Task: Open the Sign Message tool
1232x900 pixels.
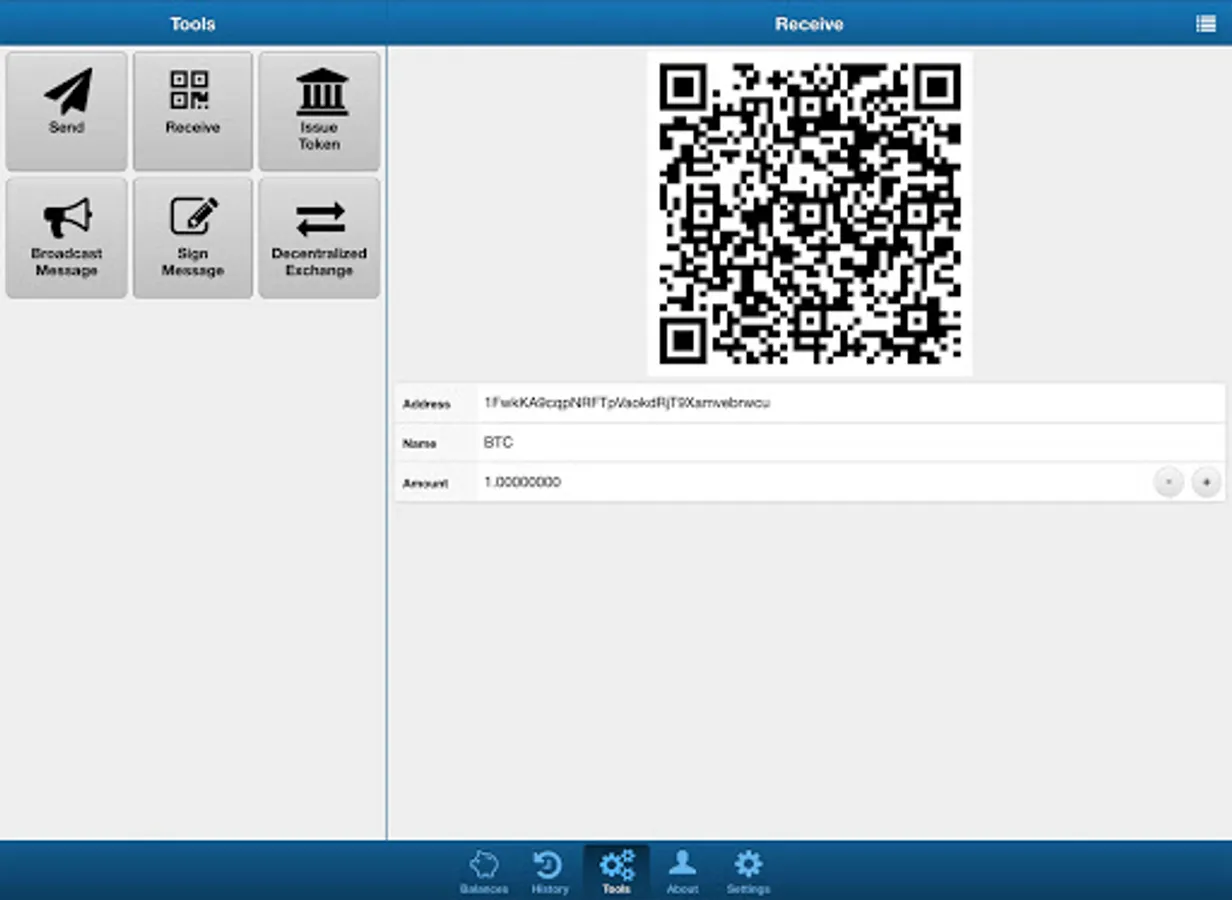Action: pyautogui.click(x=193, y=238)
